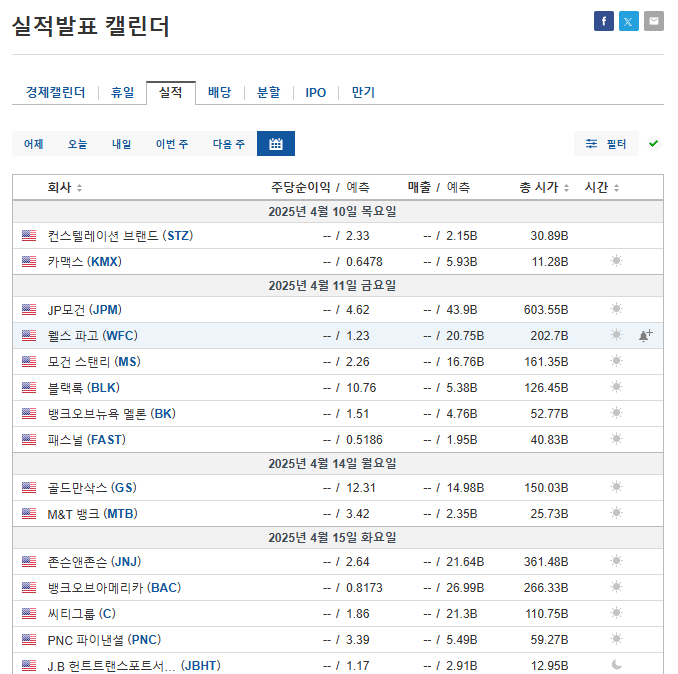The height and width of the screenshot is (674, 678).
Task: Switch to 만기 tab
Action: 363,93
